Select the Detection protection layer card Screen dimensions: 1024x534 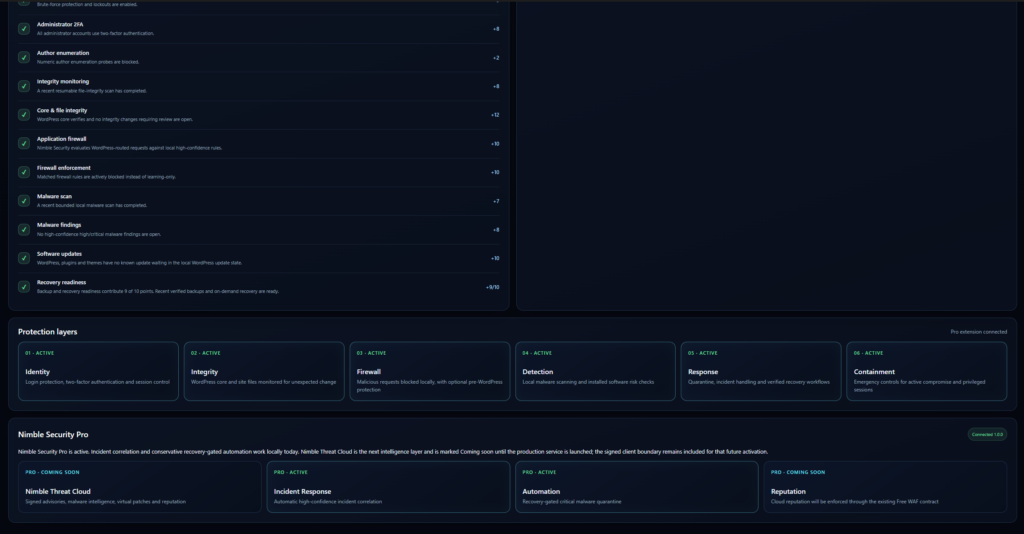click(x=595, y=371)
